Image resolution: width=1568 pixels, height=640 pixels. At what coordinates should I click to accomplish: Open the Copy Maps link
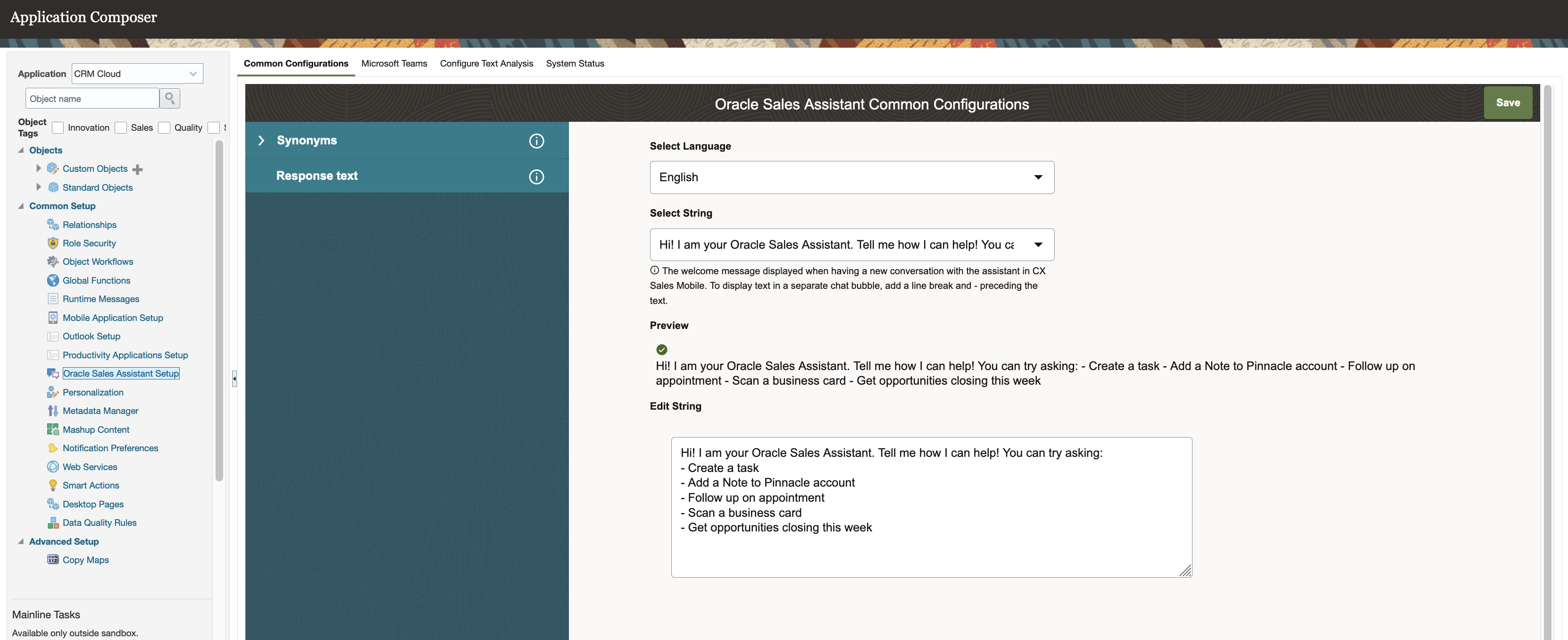click(x=86, y=560)
